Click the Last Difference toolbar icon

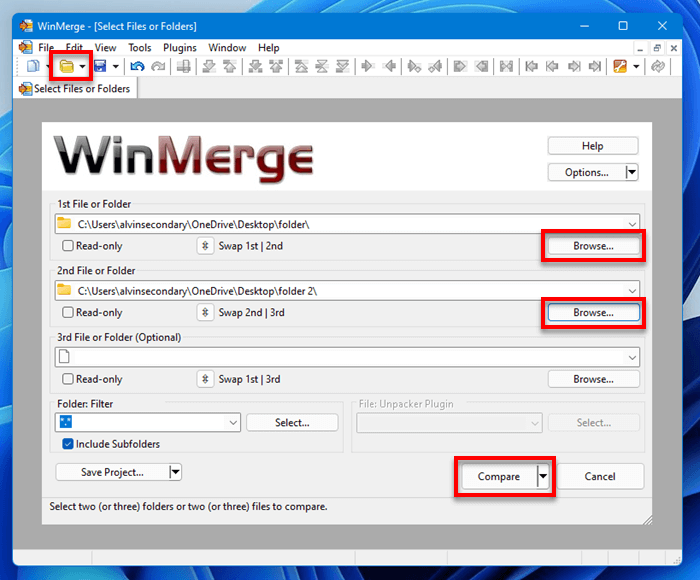click(x=342, y=67)
